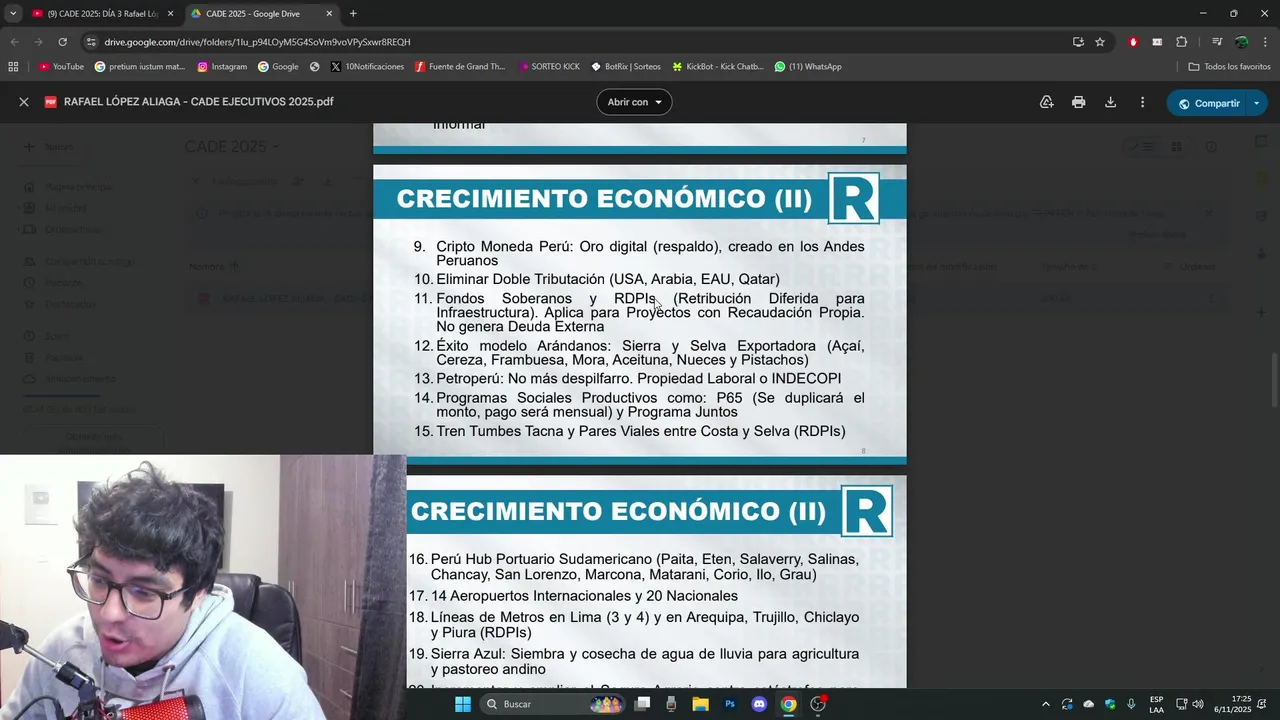Click the first 'CRECIMIENTO ECONÓMICO (II)' slide heading

[x=604, y=198]
